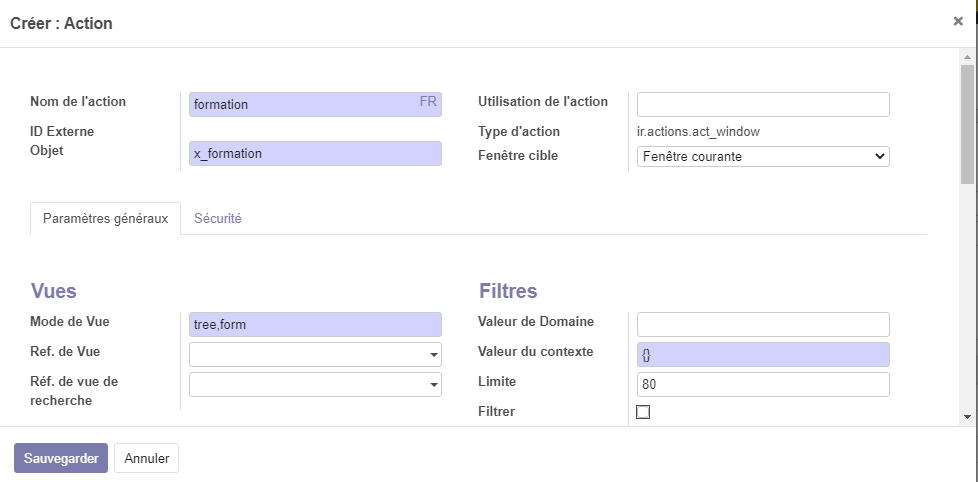The height and width of the screenshot is (482, 978).
Task: Select the Paramètres généraux tab
Action: 105,218
